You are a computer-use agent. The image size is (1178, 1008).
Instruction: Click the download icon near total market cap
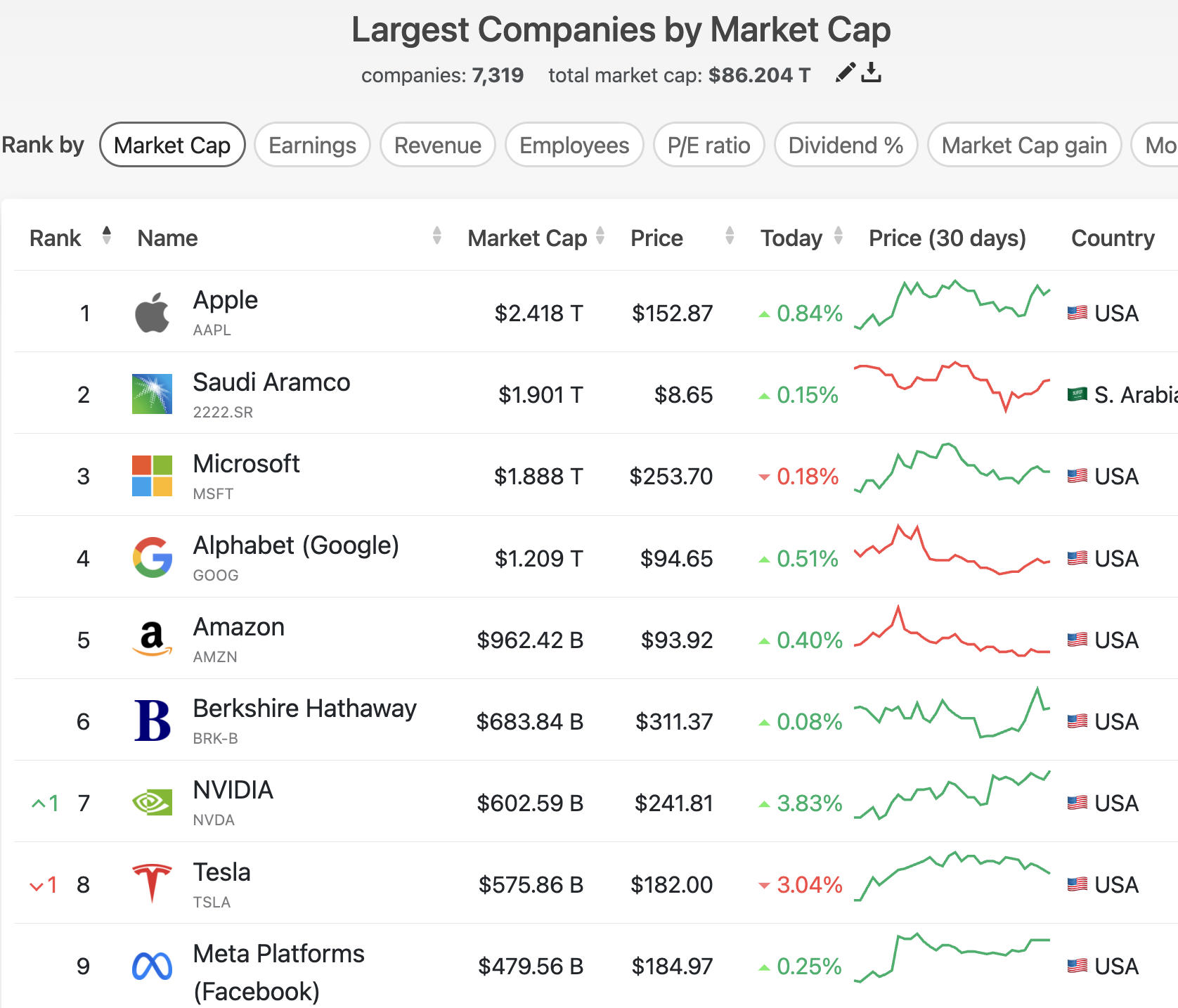[872, 72]
